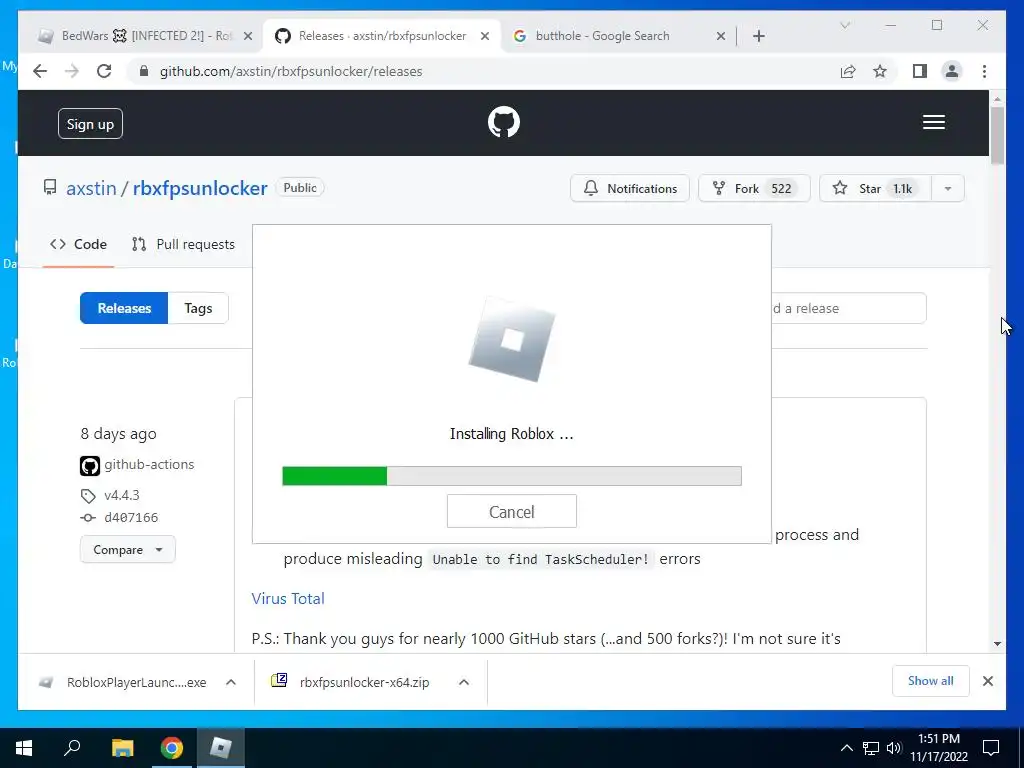Click the Roblox logo in installer
The width and height of the screenshot is (1024, 768).
tap(512, 339)
